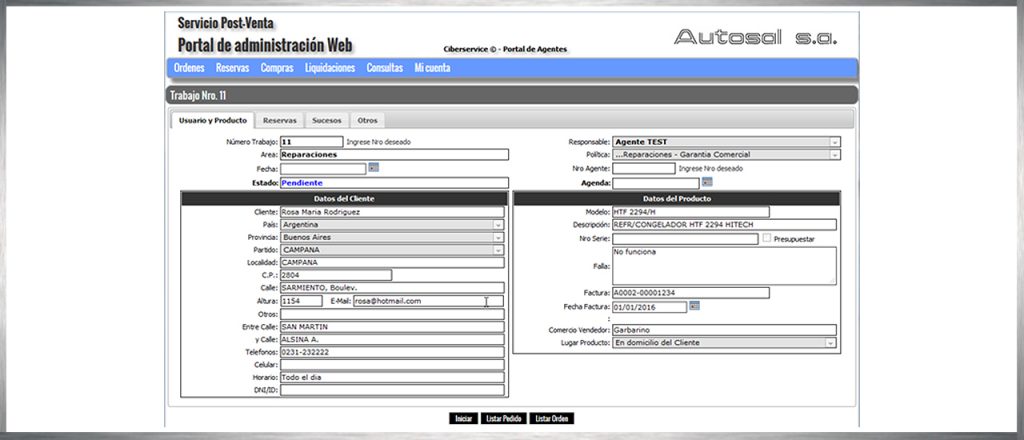Toggle the Presupuestar checkbox
Screen dimensions: 1024x440
click(766, 239)
